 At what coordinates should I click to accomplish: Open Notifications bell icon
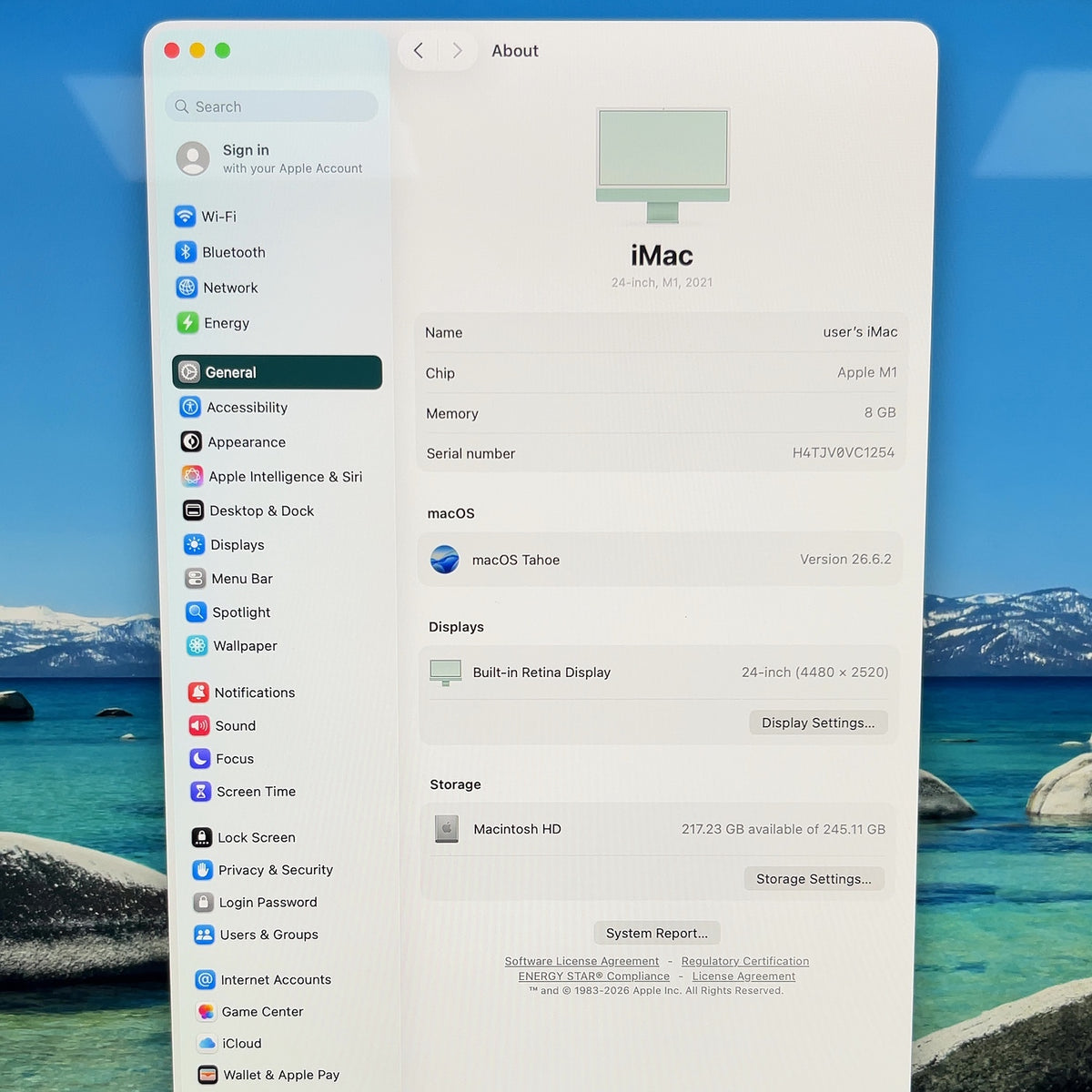[198, 693]
